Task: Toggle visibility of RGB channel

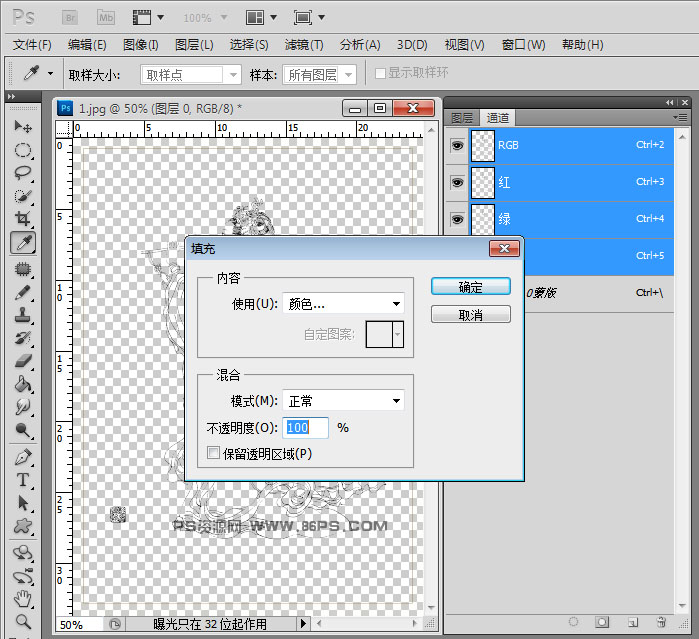Action: (x=457, y=145)
